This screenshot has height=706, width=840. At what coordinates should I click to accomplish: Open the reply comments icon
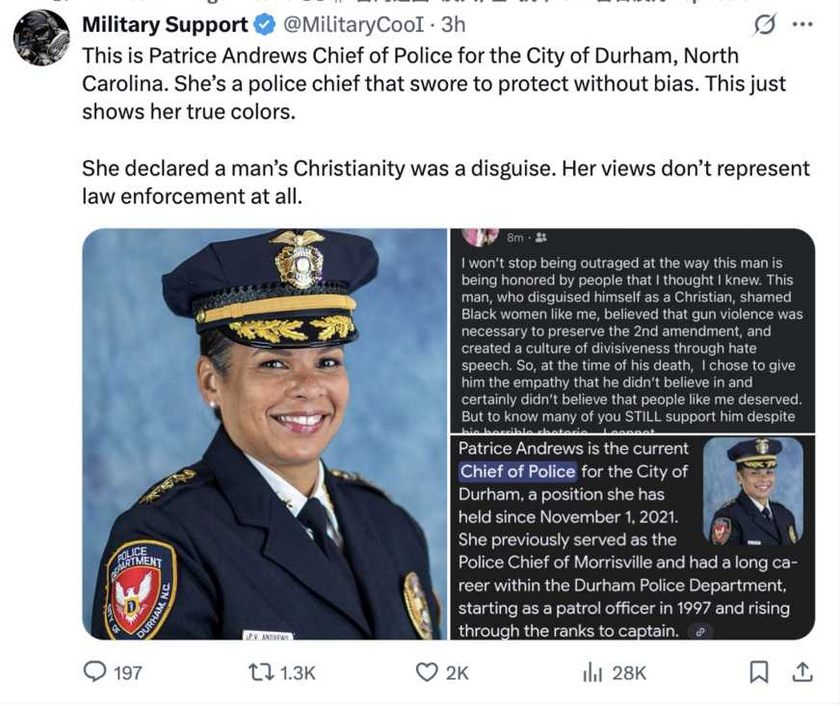pyautogui.click(x=95, y=672)
